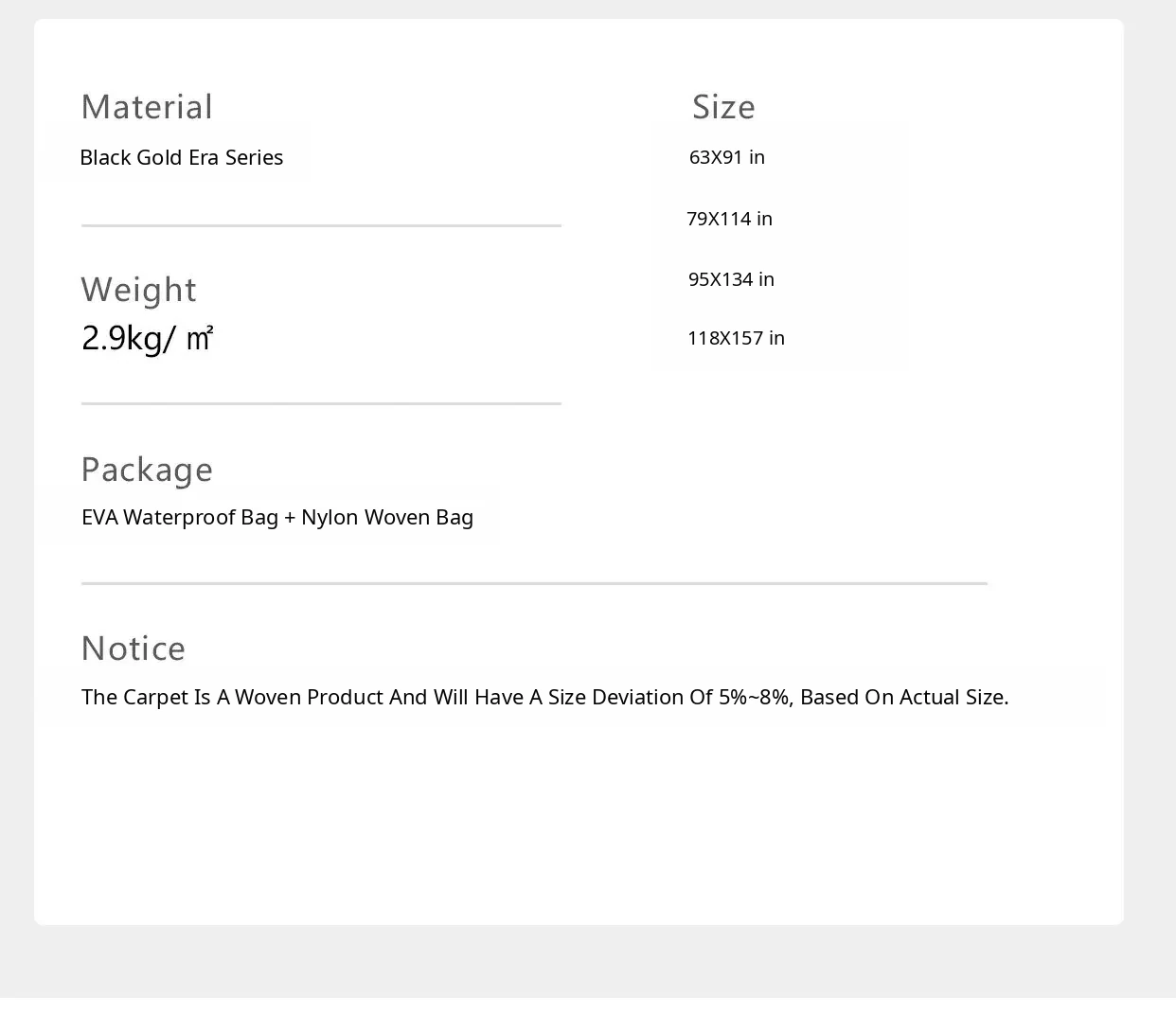
Task: Click the EVA Waterproof Bag text
Action: click(179, 517)
